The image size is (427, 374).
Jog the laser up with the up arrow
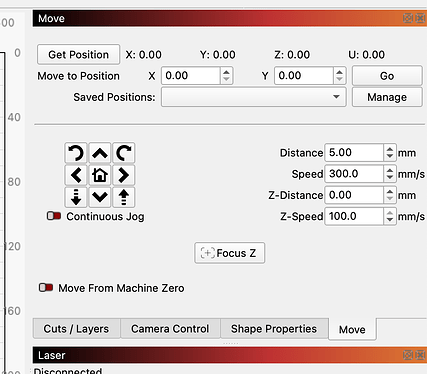(x=100, y=153)
